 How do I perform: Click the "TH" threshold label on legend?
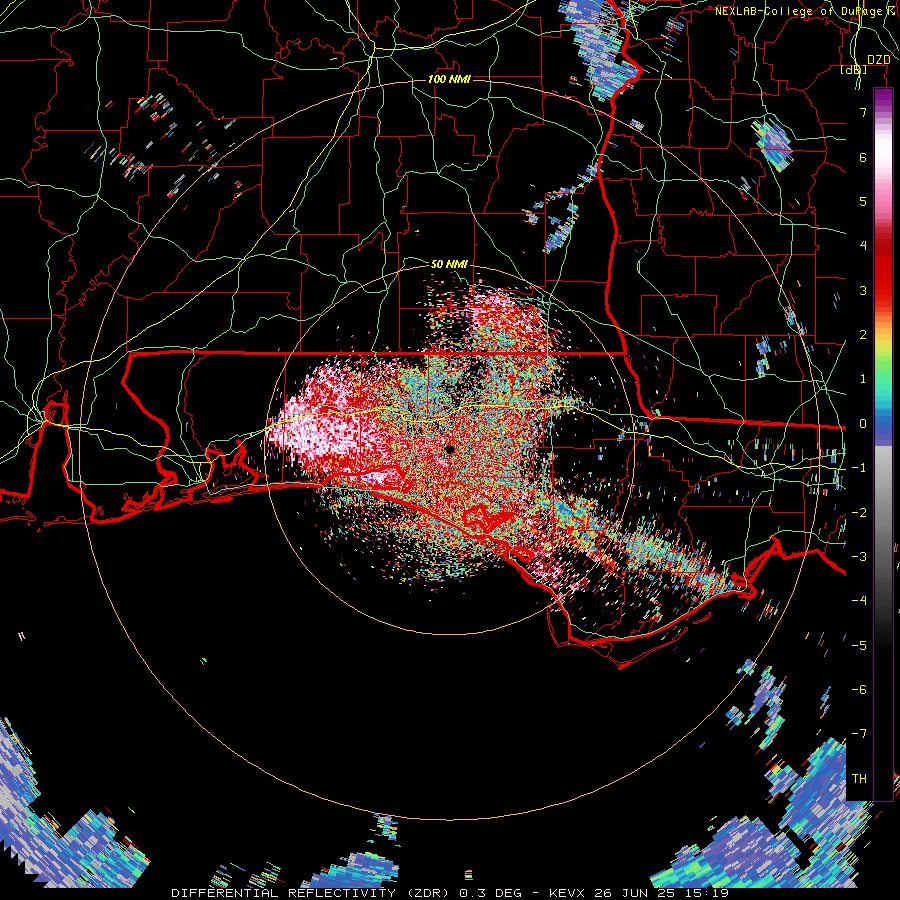click(859, 779)
